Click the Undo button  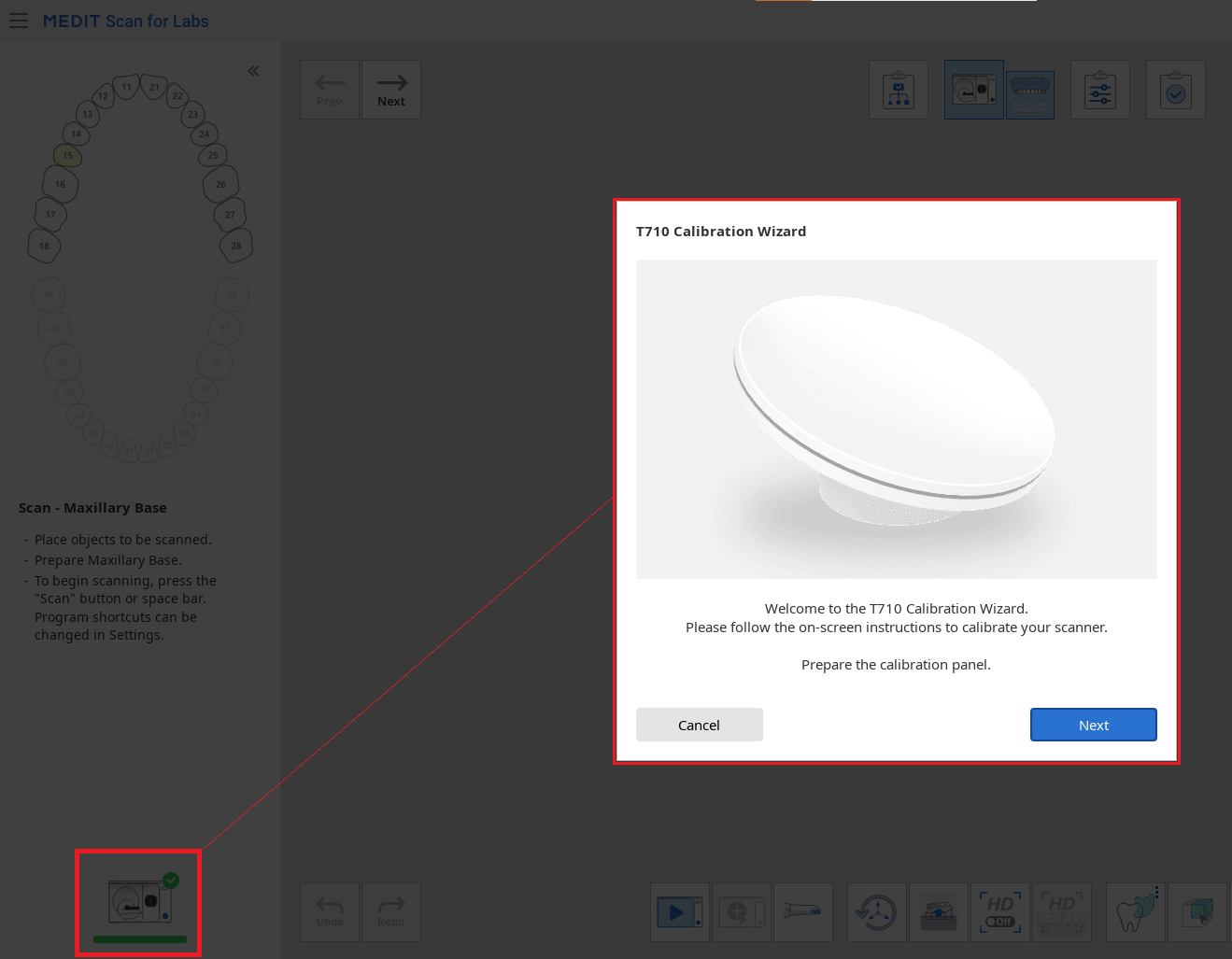330,912
